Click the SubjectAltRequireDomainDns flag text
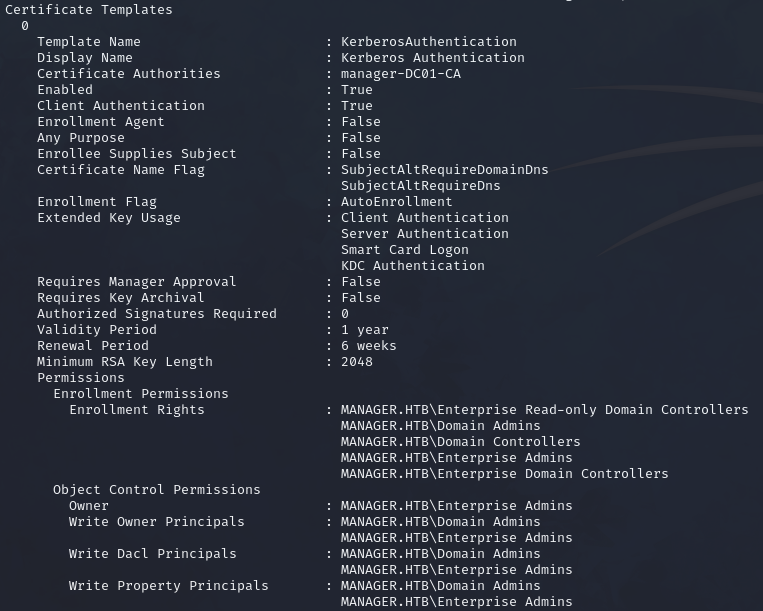Image resolution: width=763 pixels, height=611 pixels. point(444,170)
